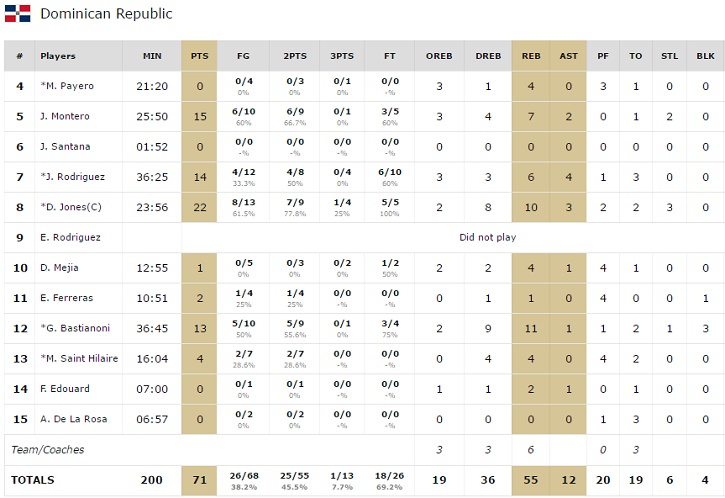The image size is (725, 498).
Task: Click the 3PTS column header
Action: point(342,56)
